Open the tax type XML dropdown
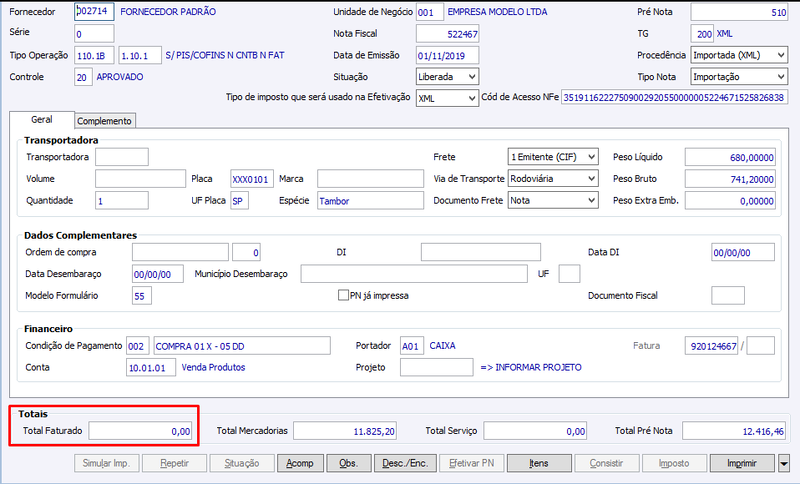The width and height of the screenshot is (800, 484). point(447,98)
